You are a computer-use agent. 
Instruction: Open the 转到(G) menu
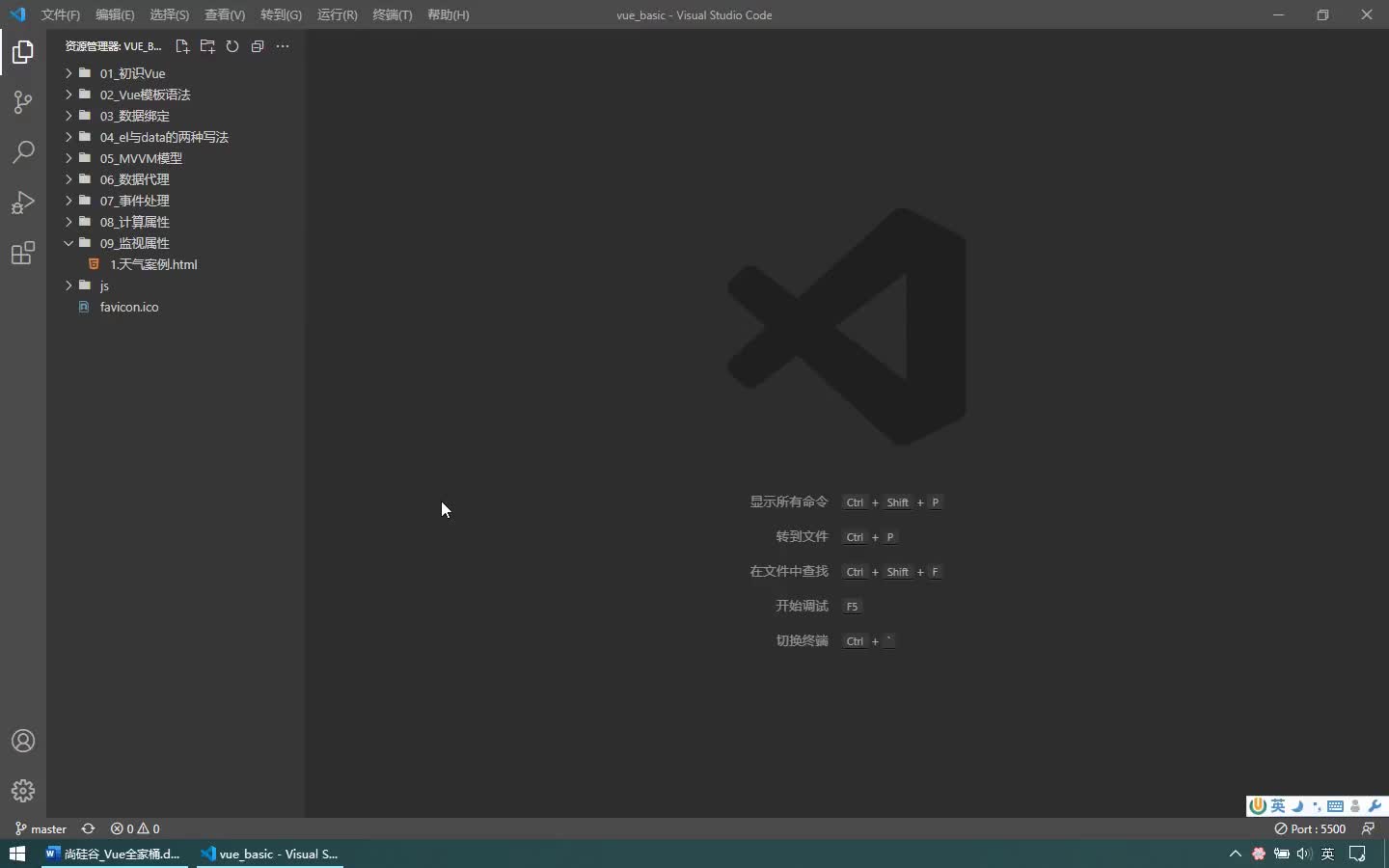coord(281,14)
